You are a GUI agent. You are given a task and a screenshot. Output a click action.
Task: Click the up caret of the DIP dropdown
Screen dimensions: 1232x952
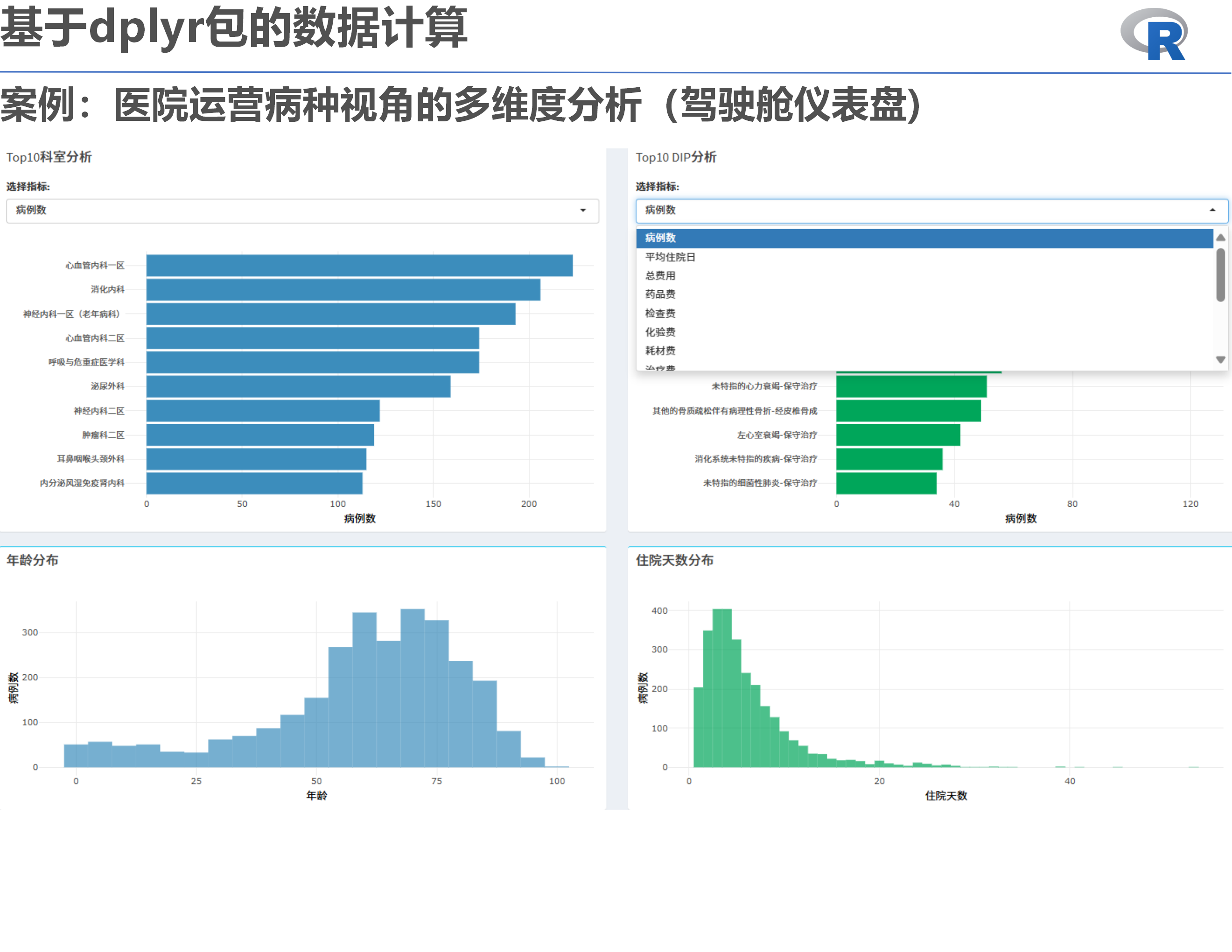tap(1212, 210)
